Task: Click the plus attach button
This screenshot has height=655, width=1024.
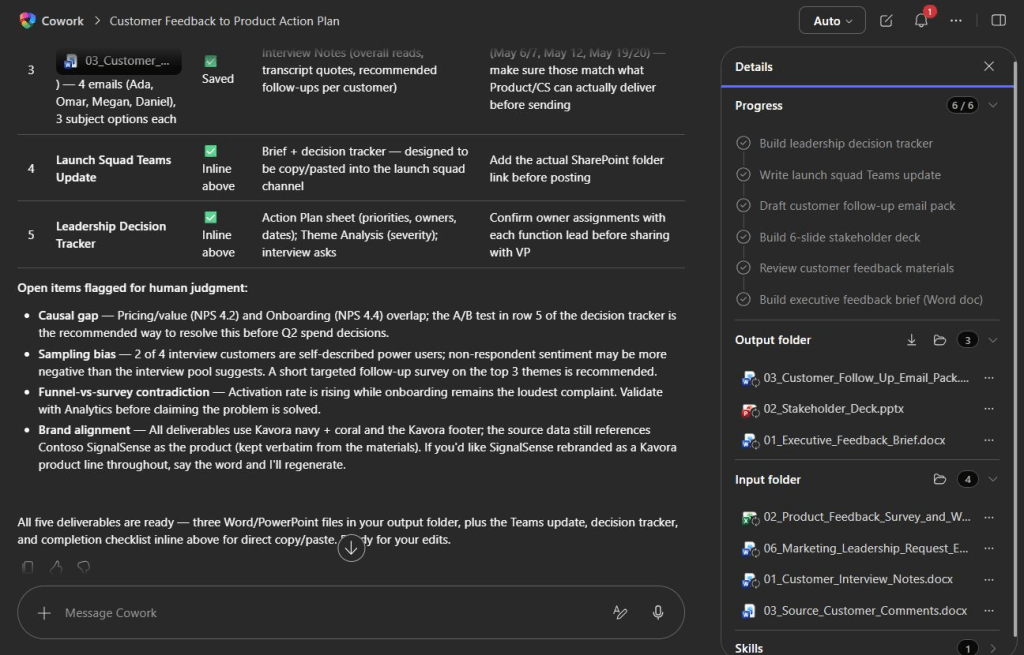Action: [44, 613]
